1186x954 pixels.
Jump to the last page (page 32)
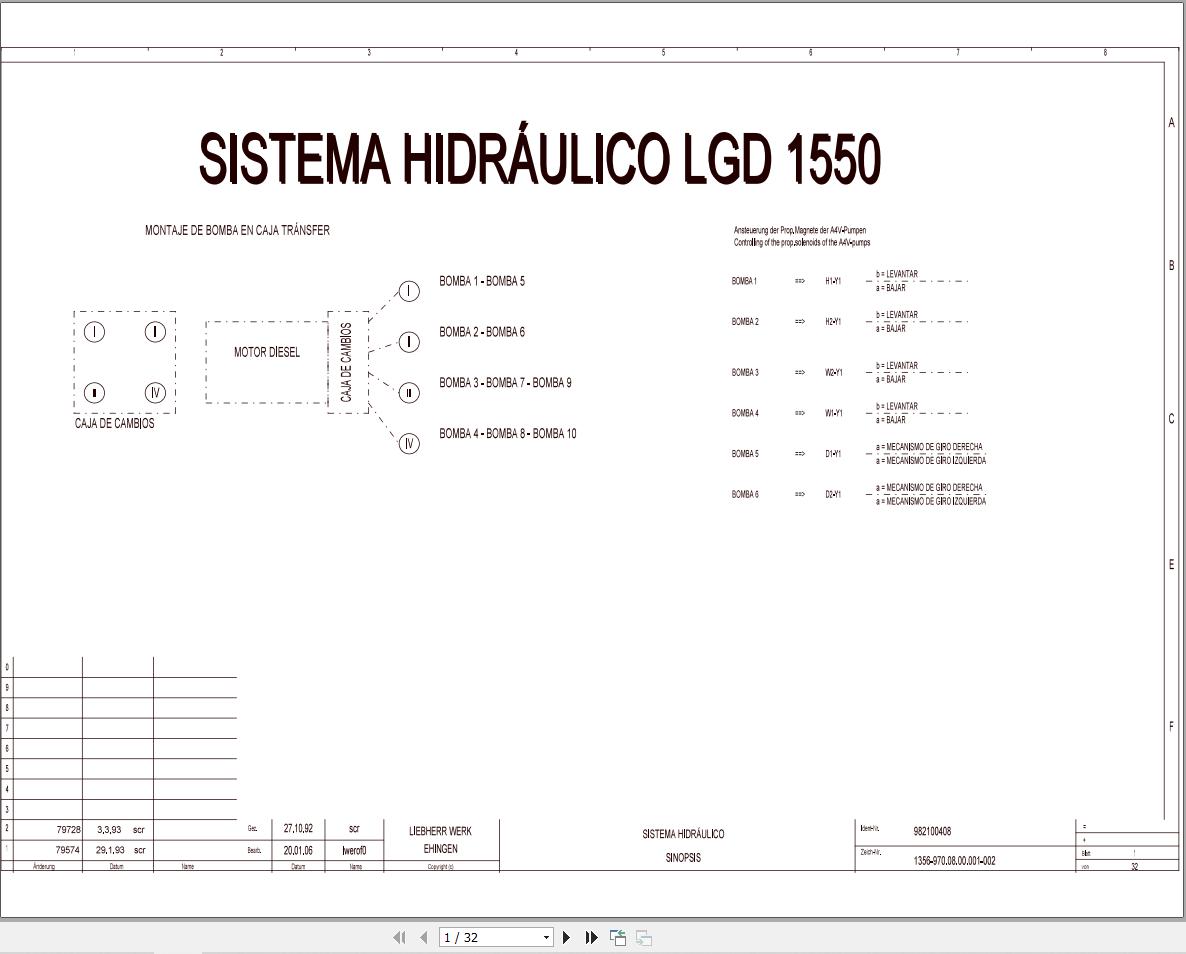(590, 937)
